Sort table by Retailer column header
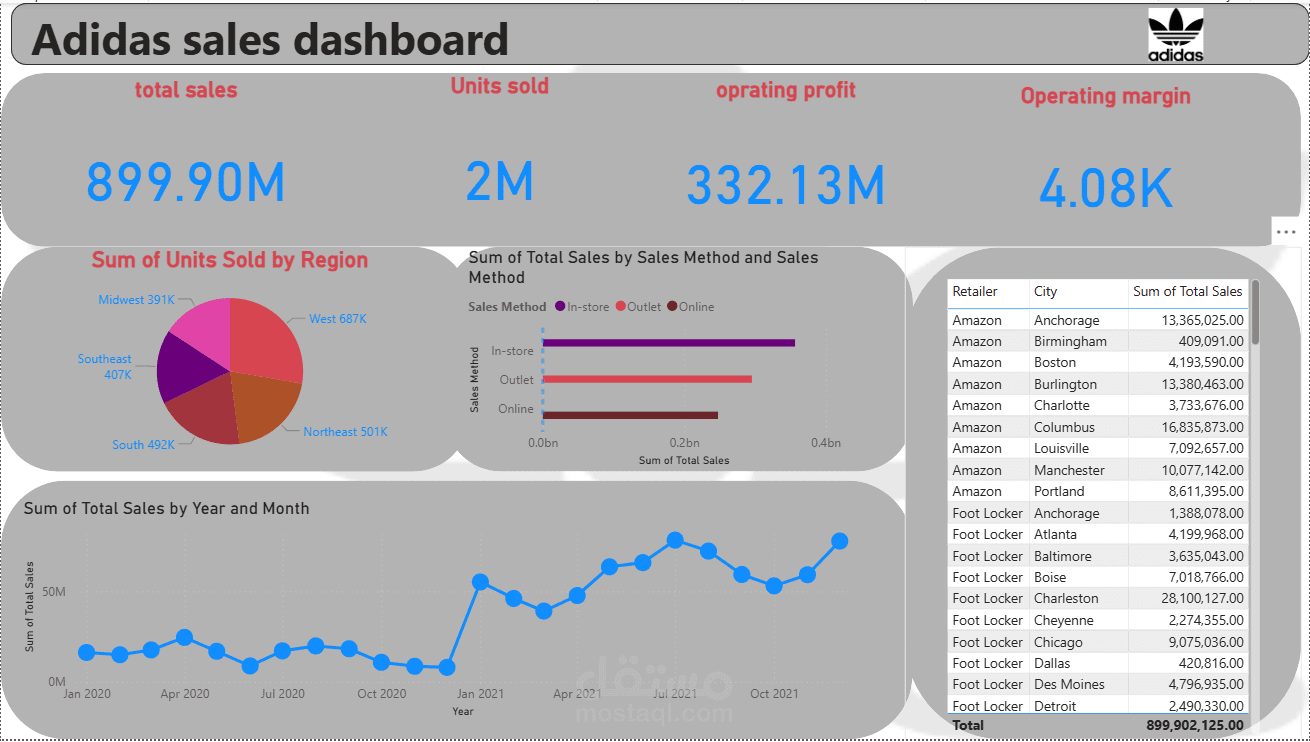 [x=975, y=292]
